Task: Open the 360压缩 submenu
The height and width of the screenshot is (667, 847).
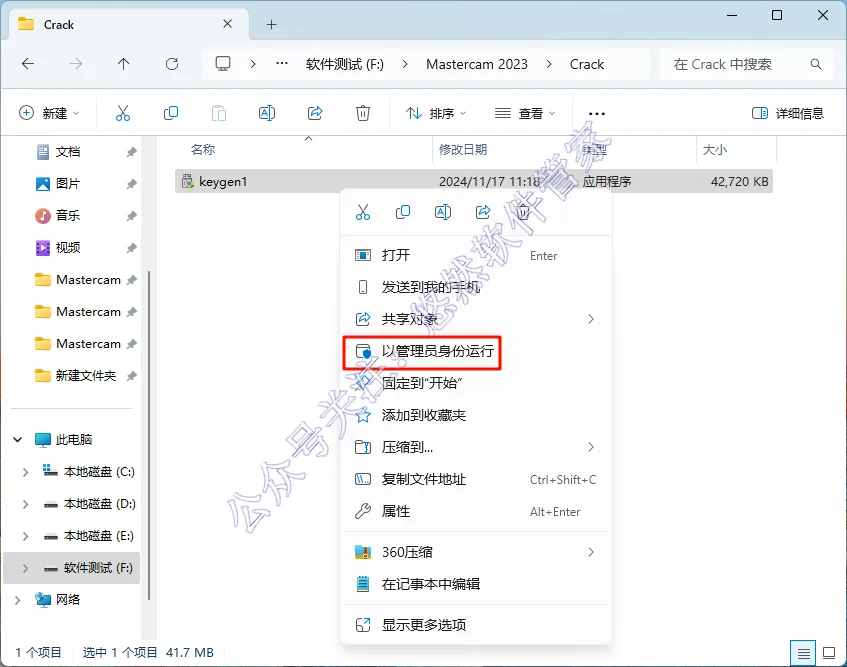Action: click(x=476, y=552)
